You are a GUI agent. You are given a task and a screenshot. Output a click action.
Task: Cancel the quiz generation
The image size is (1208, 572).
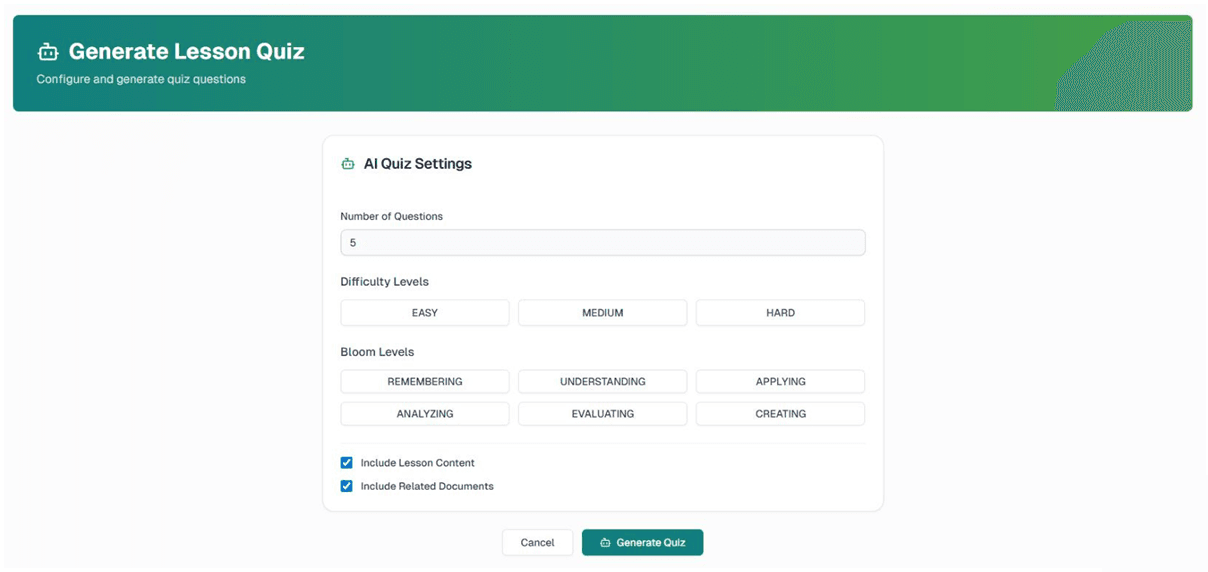[x=537, y=543]
